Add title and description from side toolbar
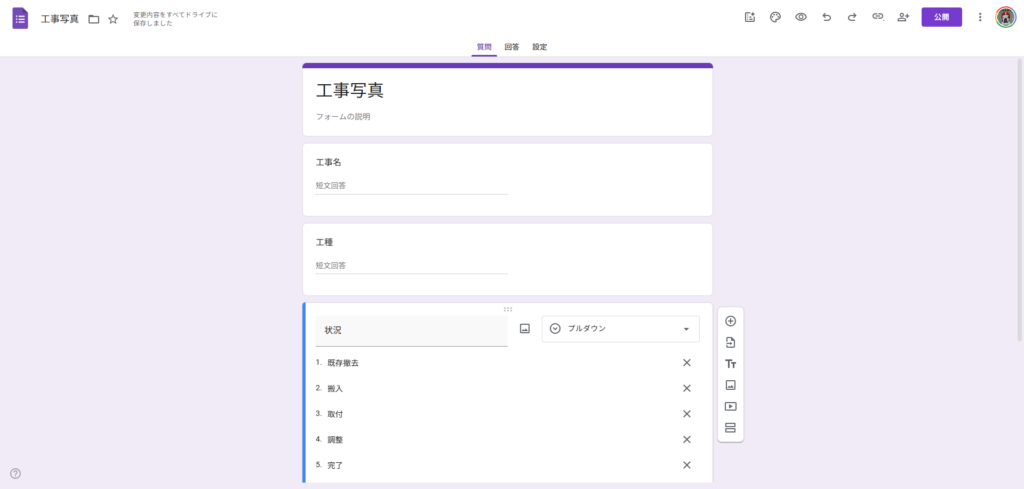 coord(730,364)
